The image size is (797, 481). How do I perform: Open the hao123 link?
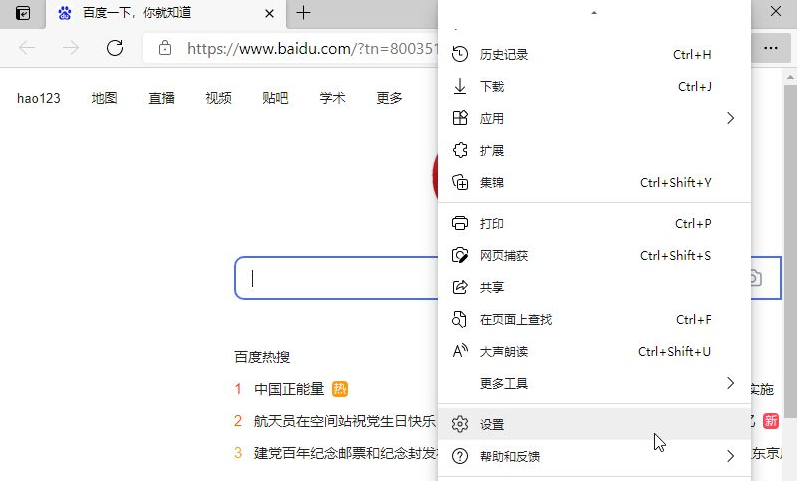(x=39, y=97)
